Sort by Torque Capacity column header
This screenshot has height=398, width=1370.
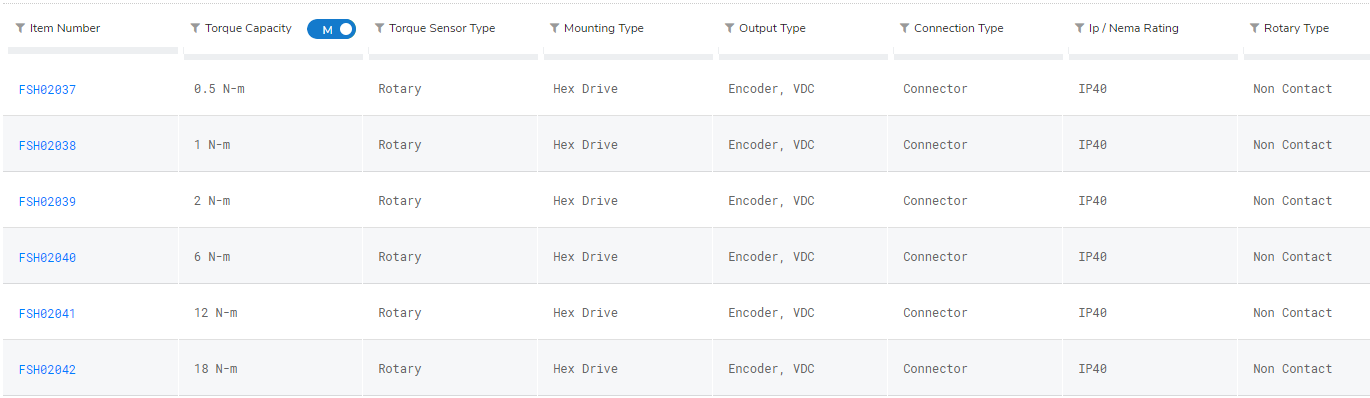[x=248, y=28]
